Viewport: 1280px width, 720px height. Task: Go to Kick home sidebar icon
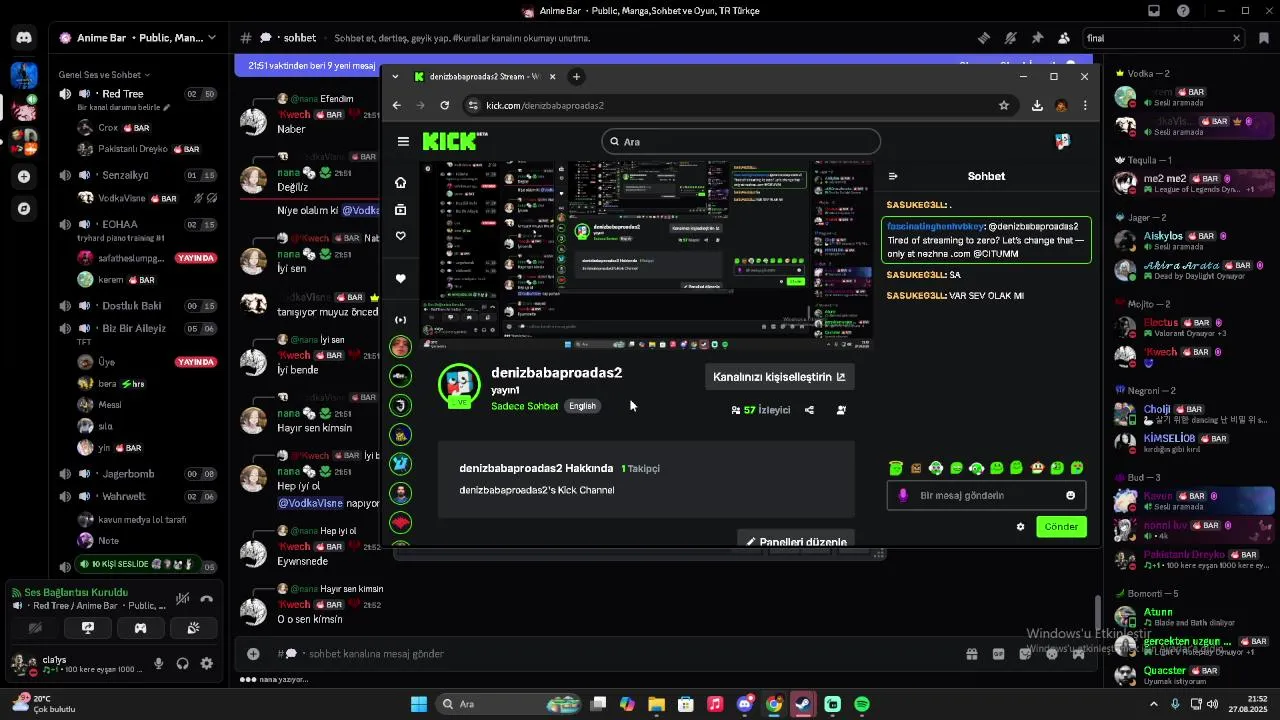[x=401, y=183]
